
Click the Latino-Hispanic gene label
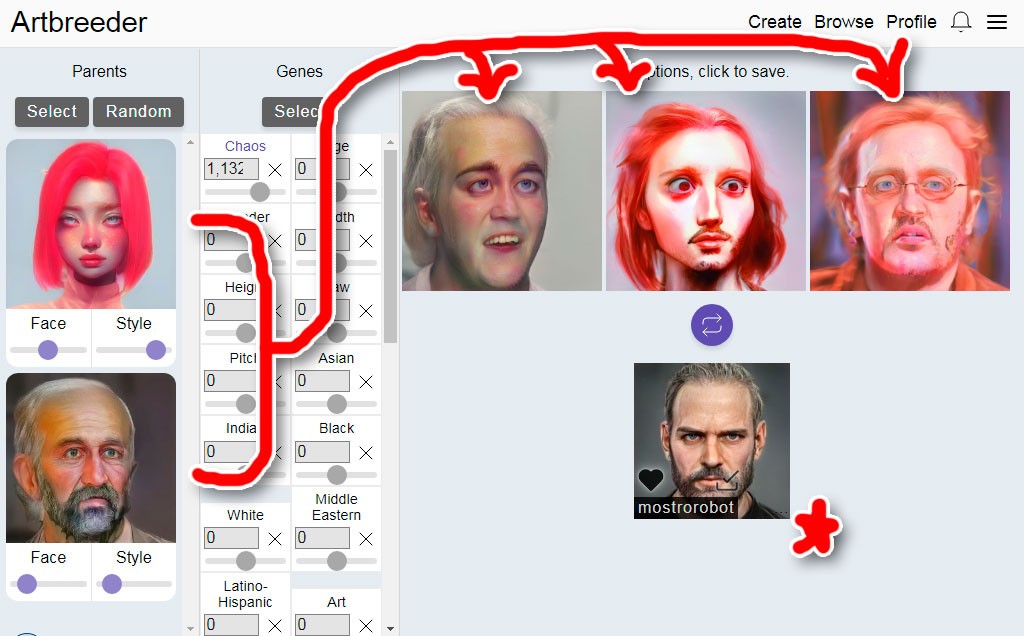click(245, 594)
